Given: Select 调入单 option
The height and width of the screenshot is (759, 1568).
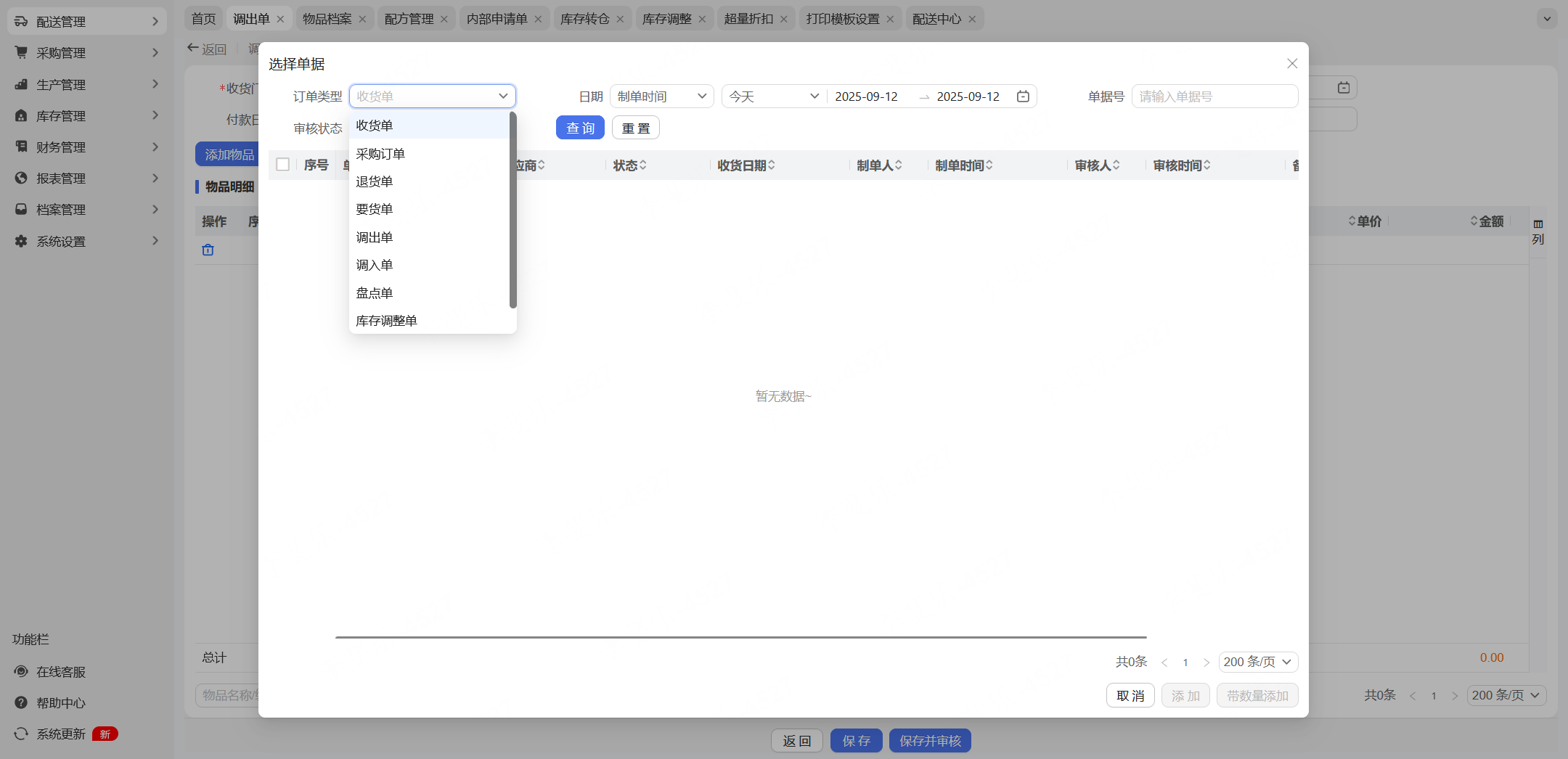Looking at the screenshot, I should coord(430,265).
